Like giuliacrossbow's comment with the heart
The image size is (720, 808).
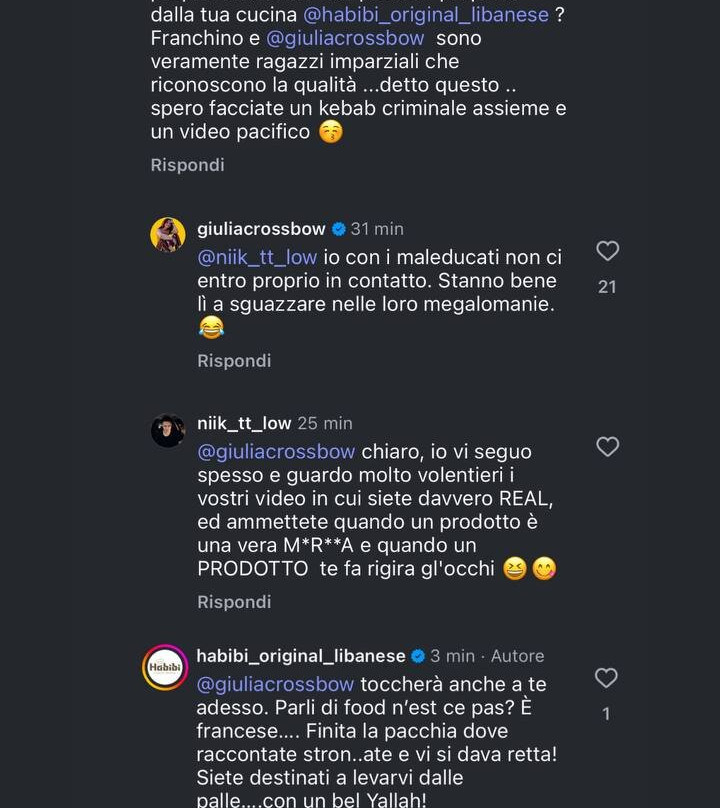click(607, 251)
